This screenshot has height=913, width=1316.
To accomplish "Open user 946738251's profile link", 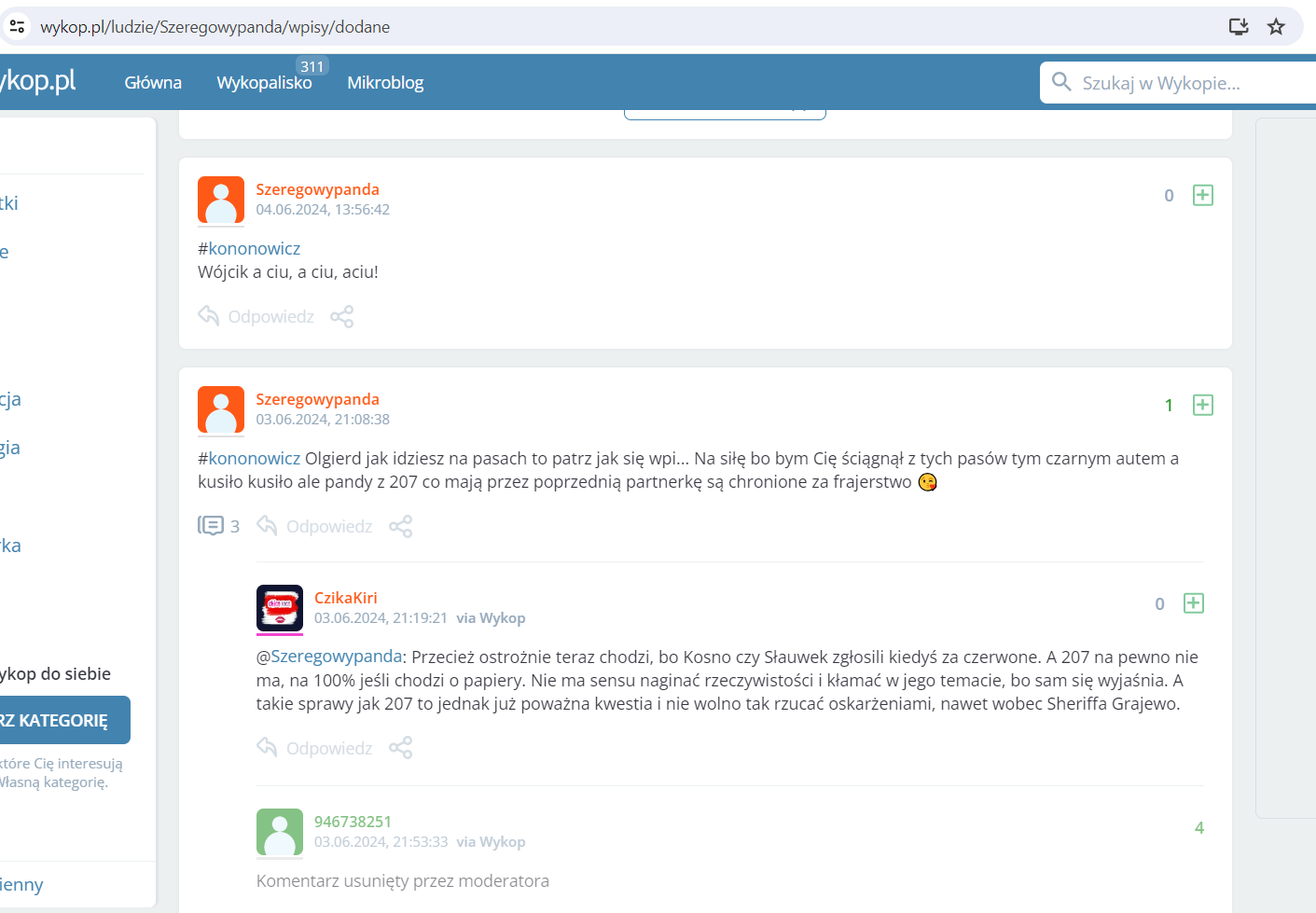I will (x=353, y=822).
